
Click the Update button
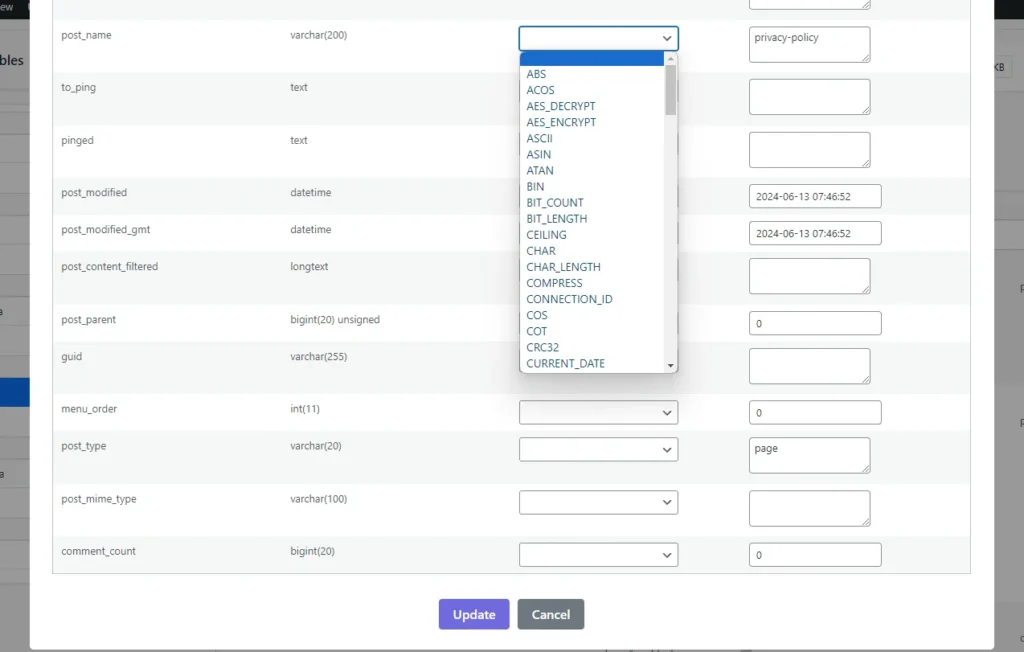[473, 614]
